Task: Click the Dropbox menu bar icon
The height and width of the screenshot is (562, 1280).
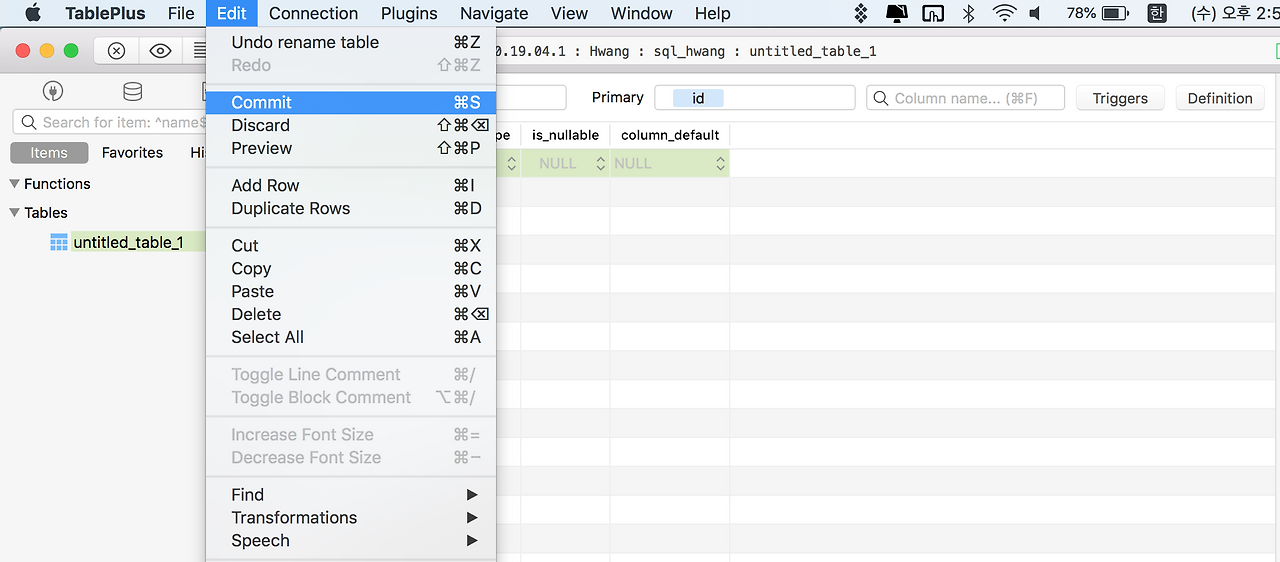Action: [x=861, y=13]
